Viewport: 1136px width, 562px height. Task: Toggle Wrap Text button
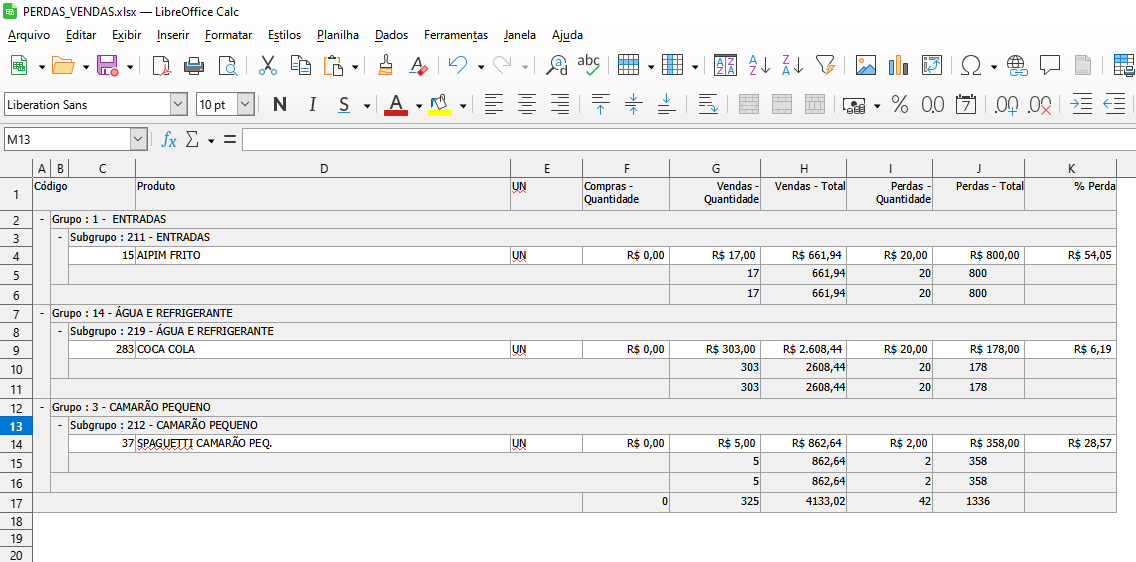click(707, 104)
